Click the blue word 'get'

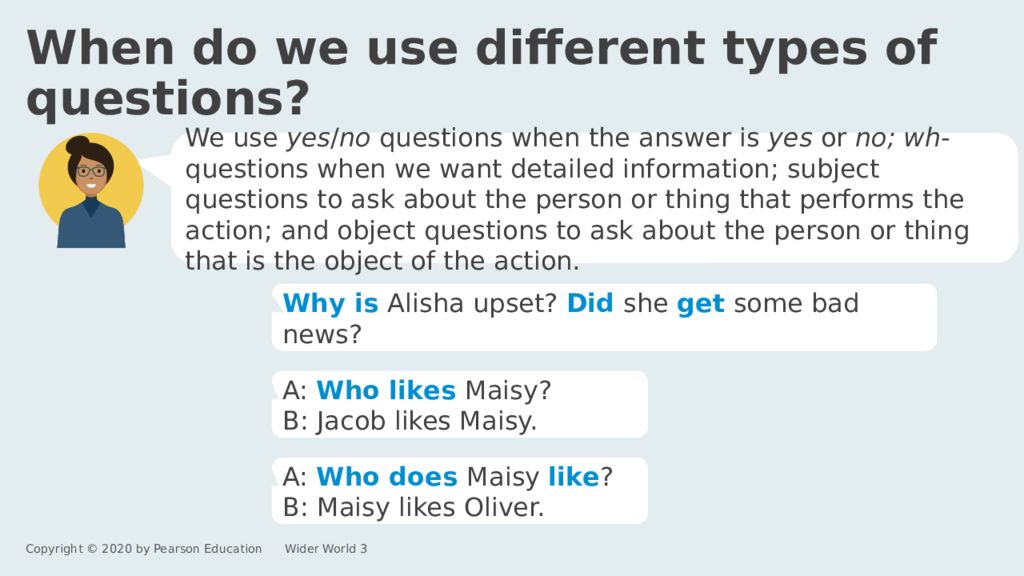click(700, 304)
